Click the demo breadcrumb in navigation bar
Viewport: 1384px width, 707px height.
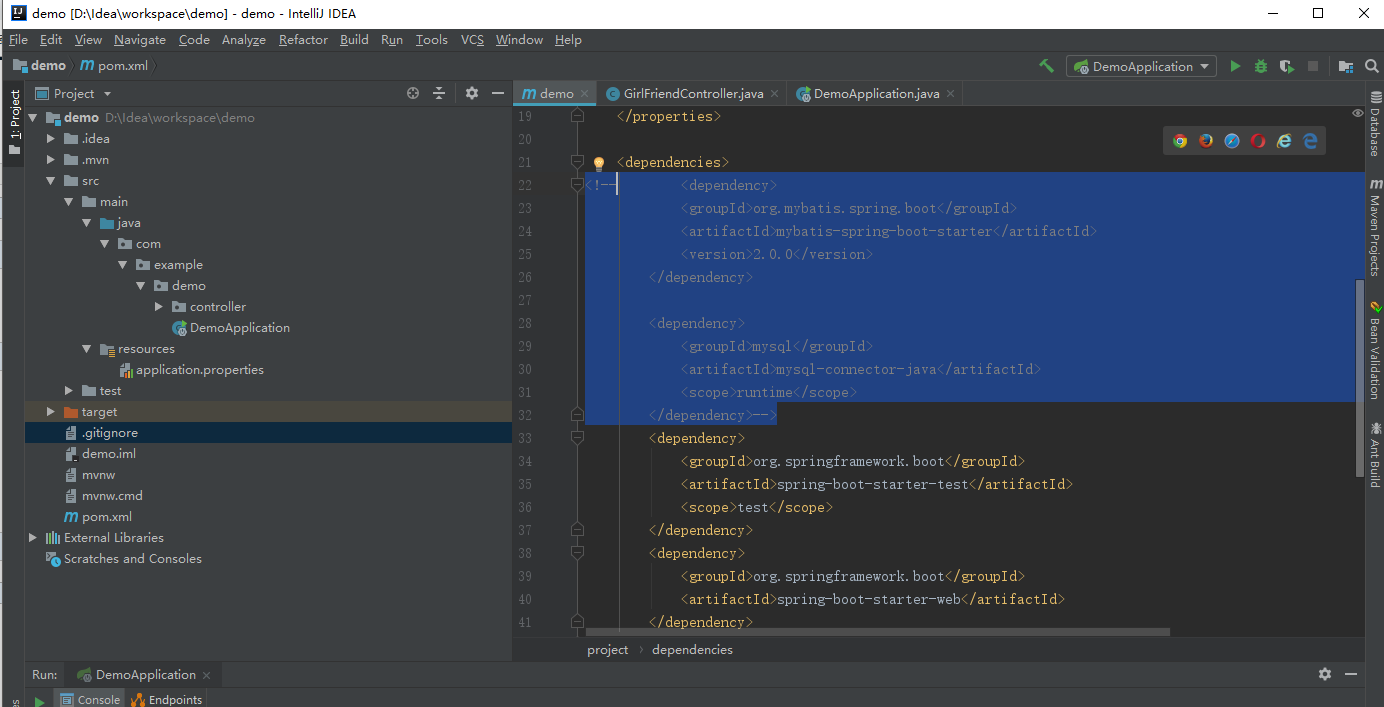click(x=40, y=66)
